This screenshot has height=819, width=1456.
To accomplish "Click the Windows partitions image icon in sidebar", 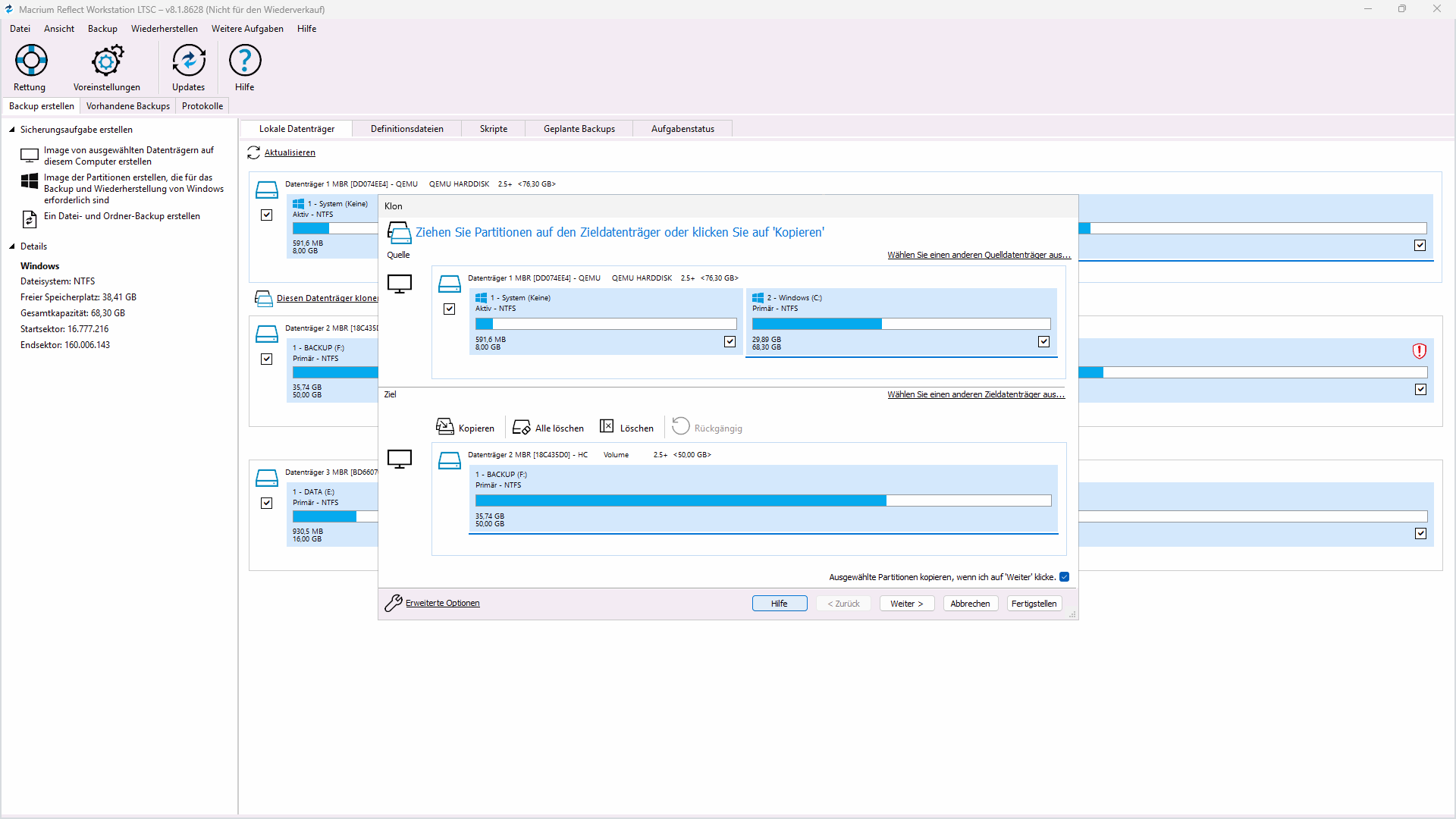I will tap(30, 181).
